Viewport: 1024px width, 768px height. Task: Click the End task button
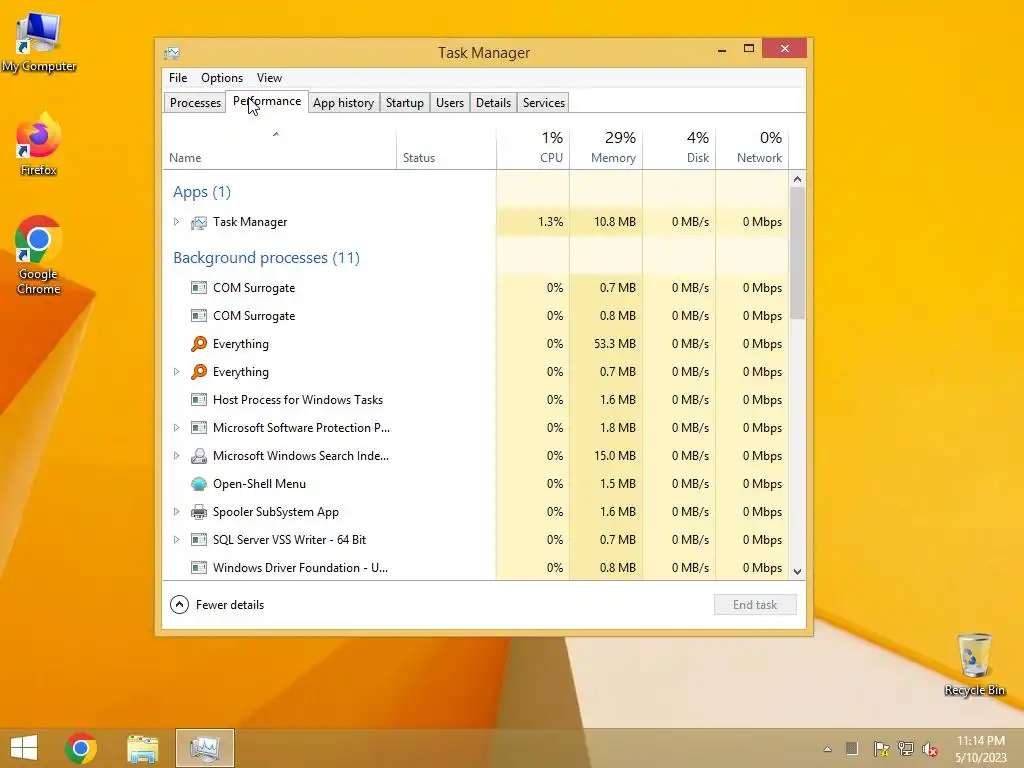pos(755,605)
